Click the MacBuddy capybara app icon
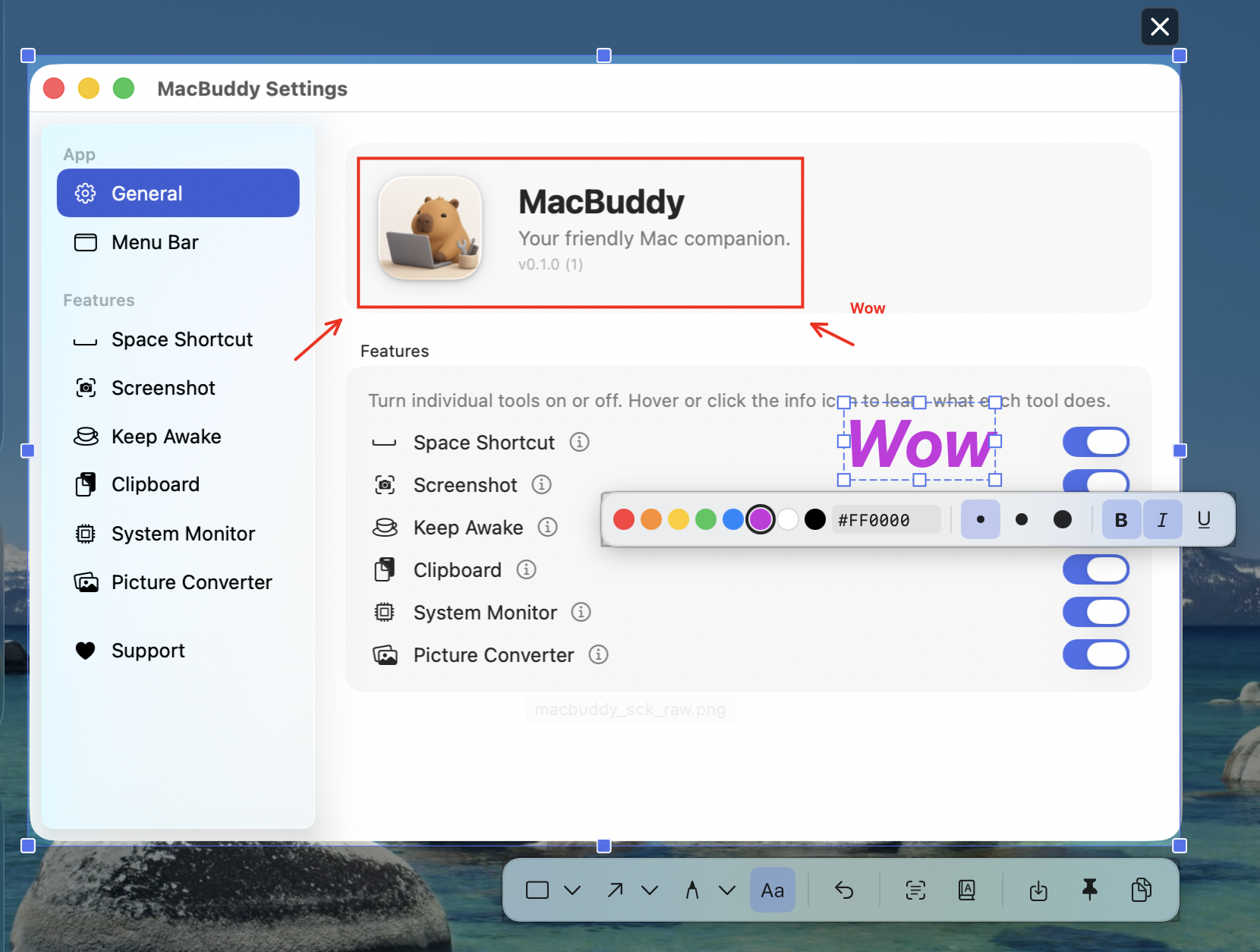 (430, 228)
